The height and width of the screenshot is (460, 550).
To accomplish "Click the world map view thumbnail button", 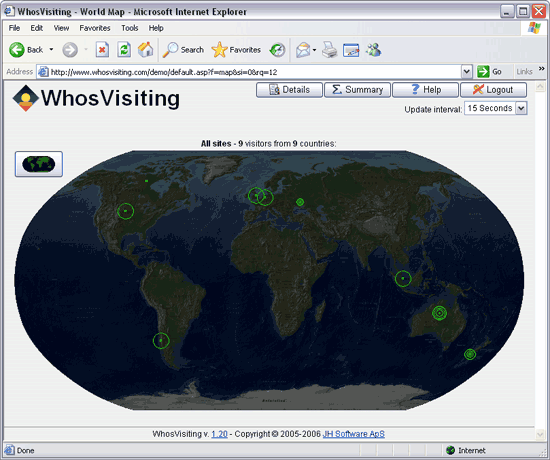I will point(39,164).
